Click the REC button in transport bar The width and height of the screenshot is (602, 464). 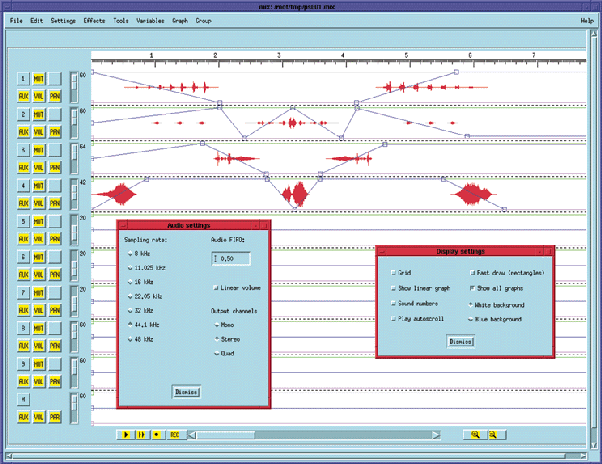tap(174, 435)
